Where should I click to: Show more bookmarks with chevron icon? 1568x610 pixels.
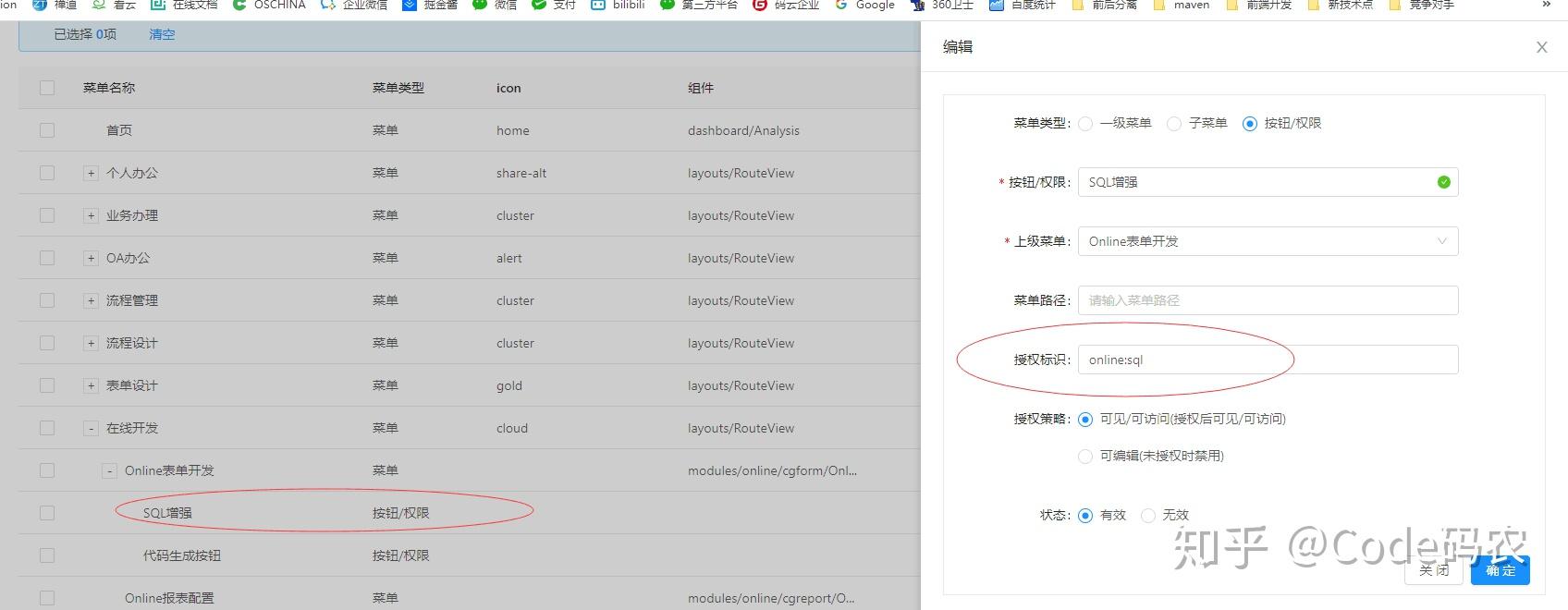point(1547,5)
